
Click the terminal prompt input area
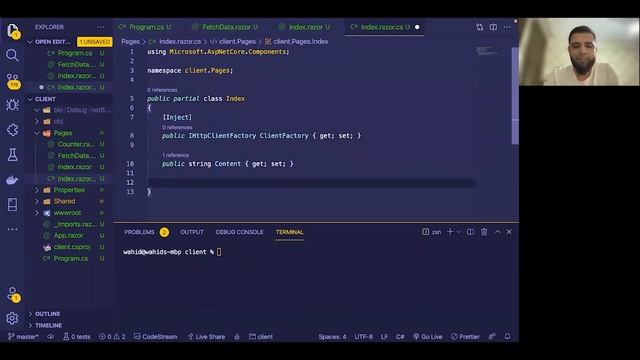click(x=219, y=252)
